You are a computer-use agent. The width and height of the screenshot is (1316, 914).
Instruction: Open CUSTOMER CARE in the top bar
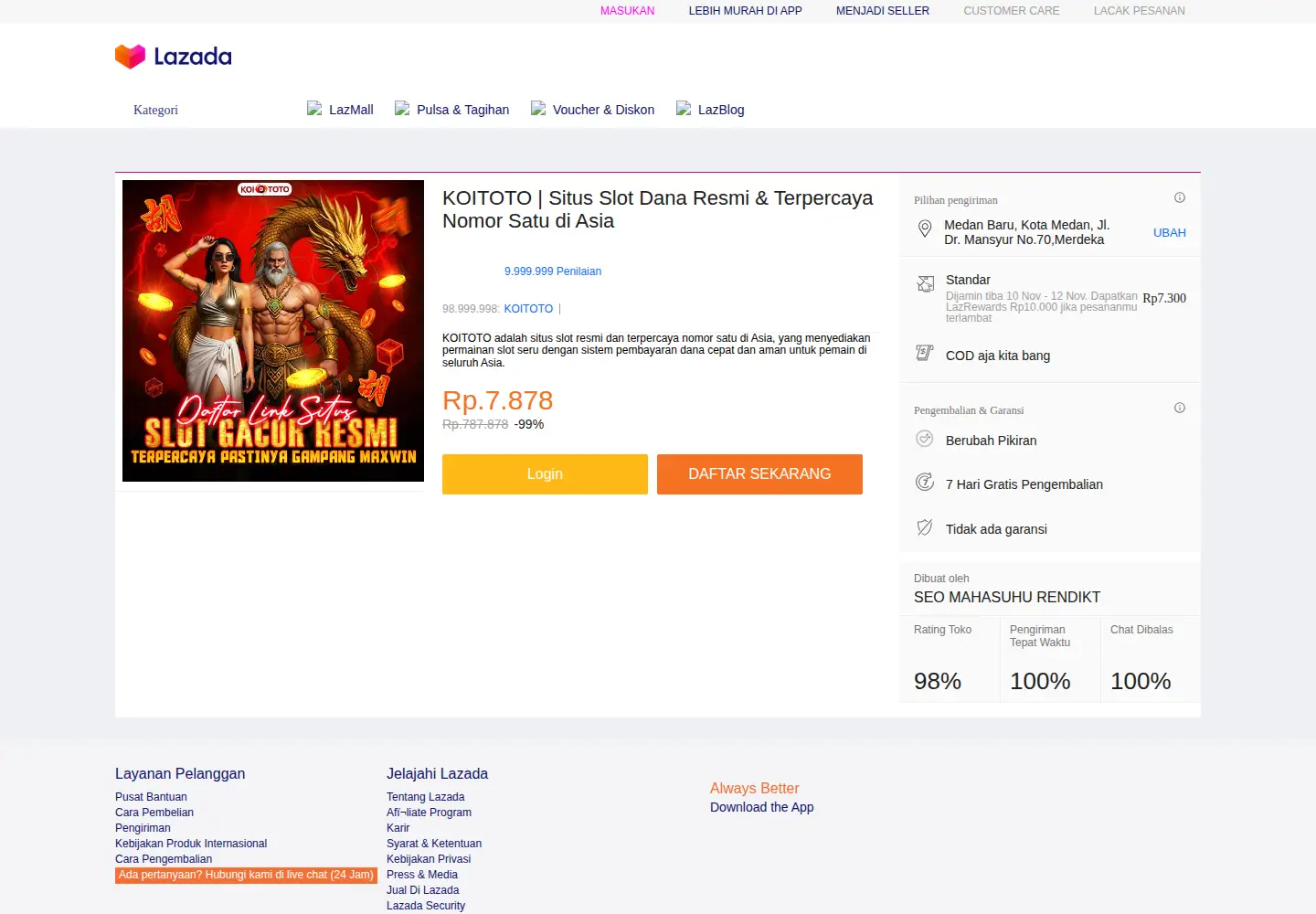[1012, 11]
